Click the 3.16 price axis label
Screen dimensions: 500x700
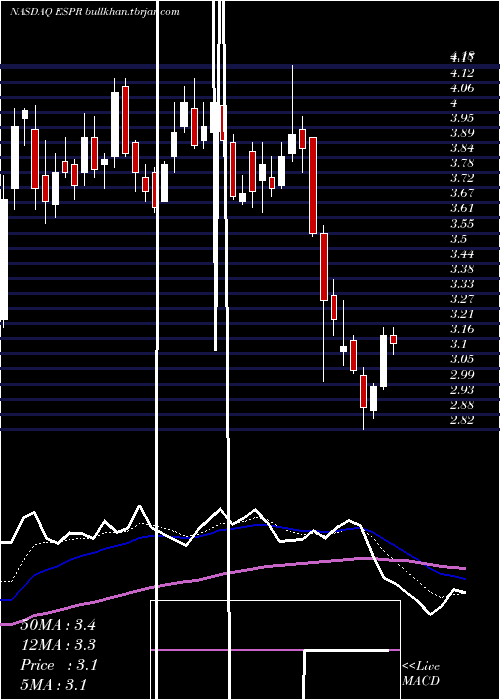coord(462,329)
